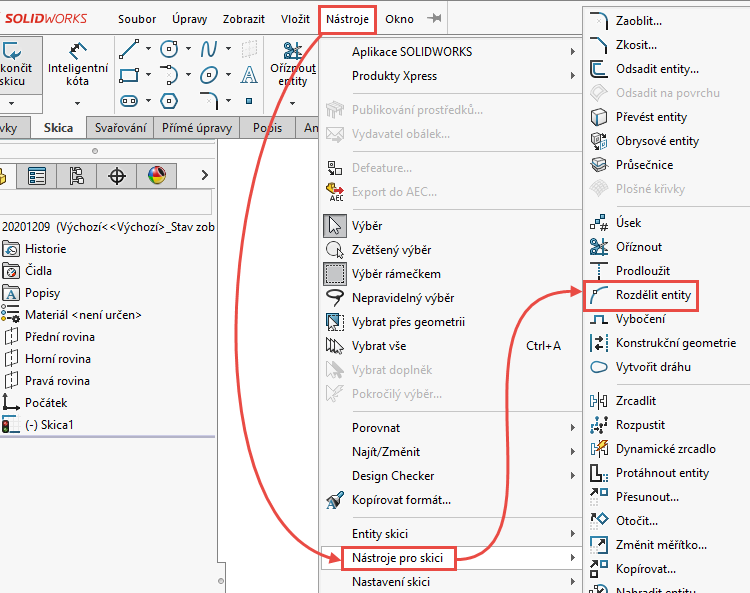
Task: Select the Spline tool icon
Action: point(209,49)
